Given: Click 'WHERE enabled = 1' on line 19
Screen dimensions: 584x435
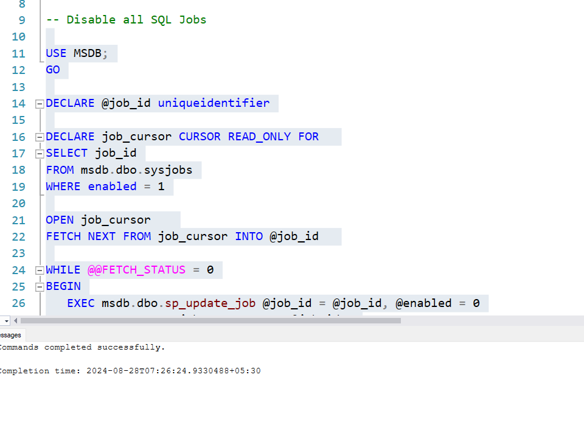Looking at the screenshot, I should point(105,187).
